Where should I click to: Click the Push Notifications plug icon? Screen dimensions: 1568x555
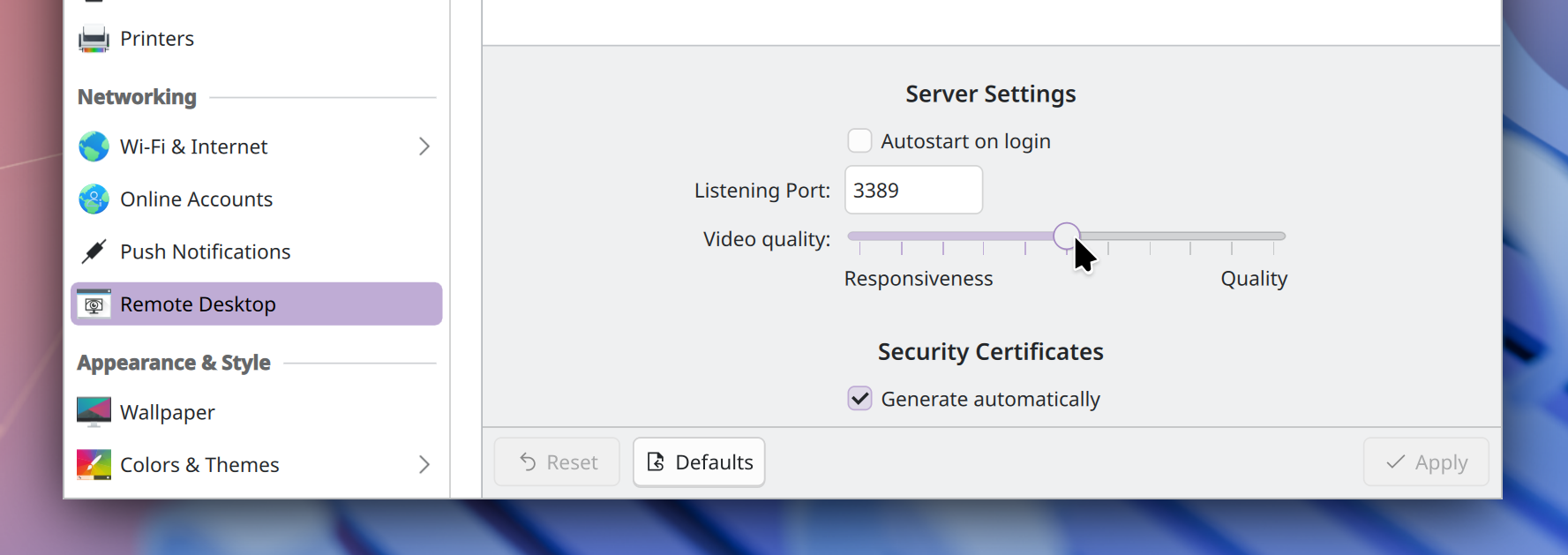tap(94, 251)
